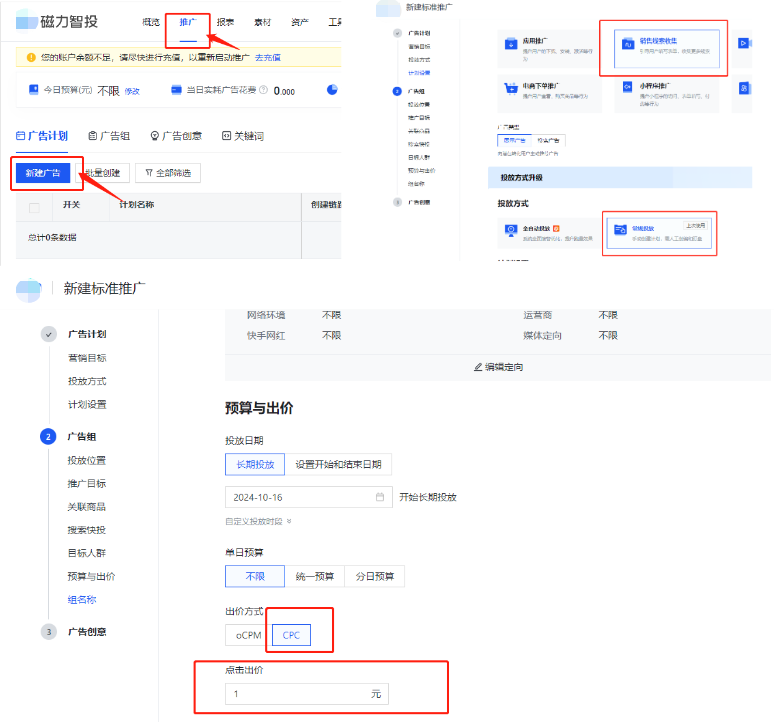Click the orange warning icon in balance notice

(x=31, y=57)
